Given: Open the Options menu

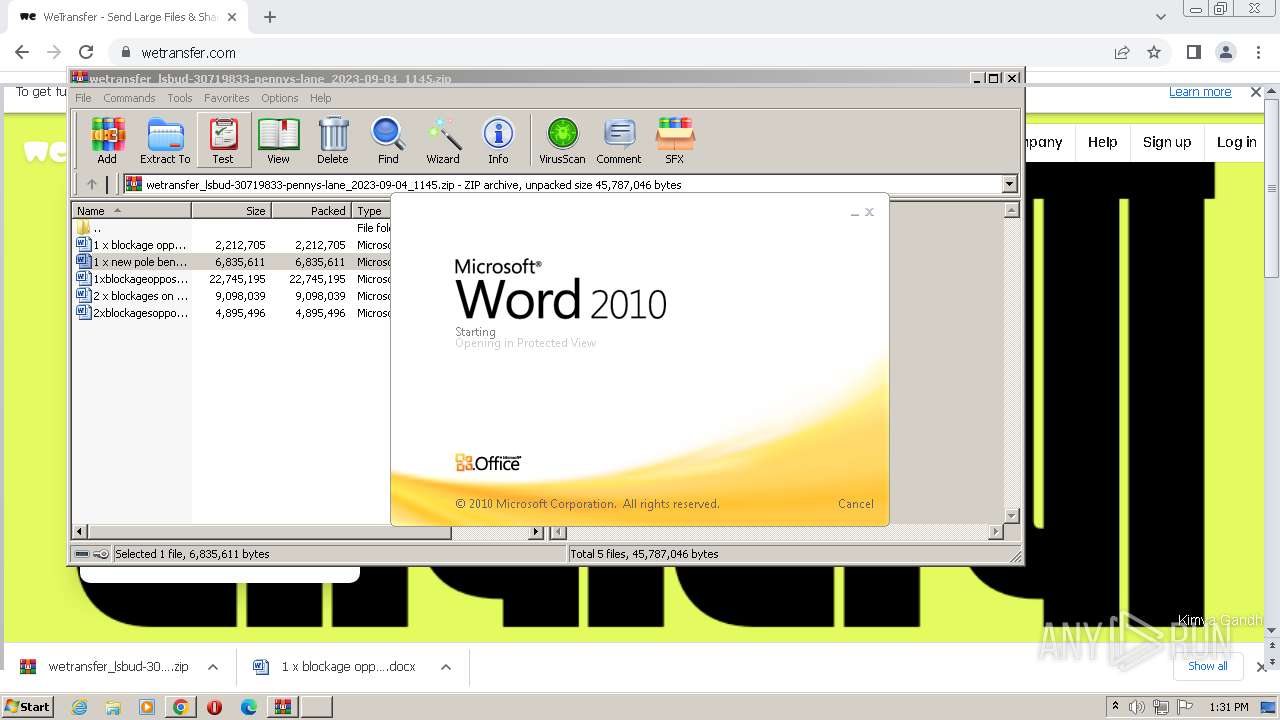Looking at the screenshot, I should coord(280,98).
